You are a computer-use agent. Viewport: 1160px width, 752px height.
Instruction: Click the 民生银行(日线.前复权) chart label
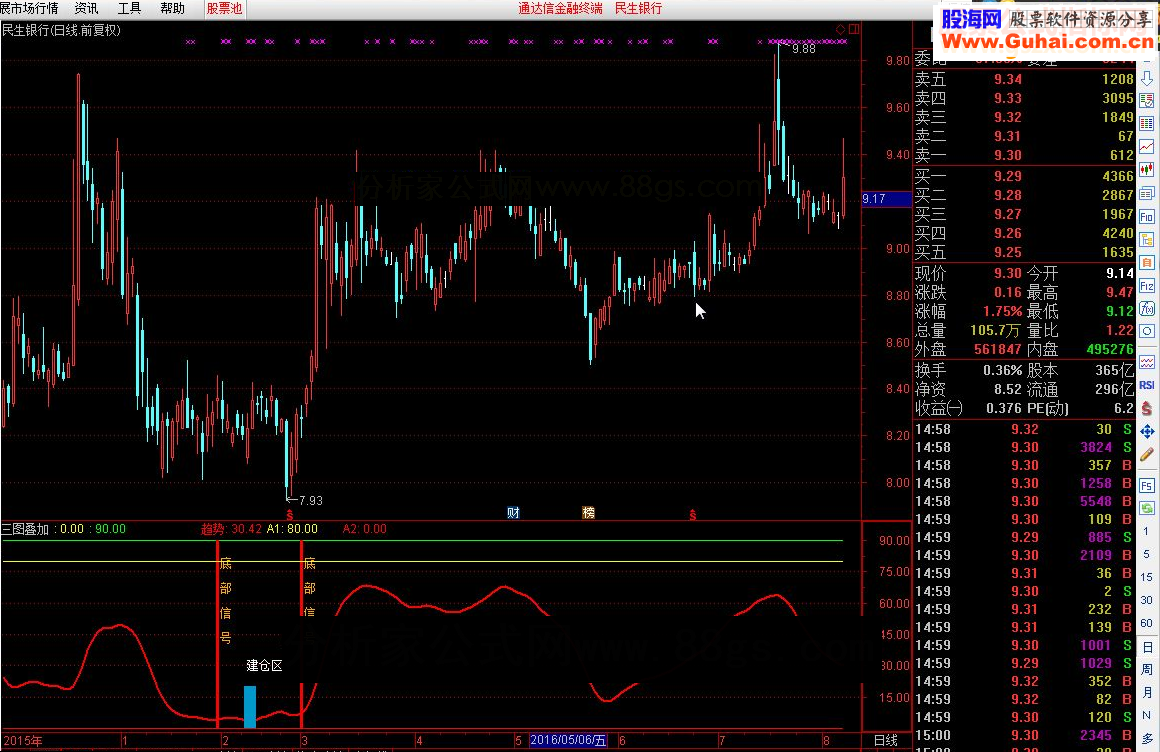point(61,30)
